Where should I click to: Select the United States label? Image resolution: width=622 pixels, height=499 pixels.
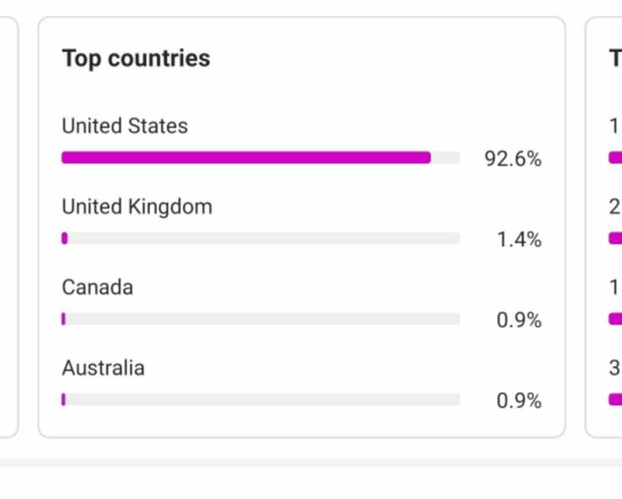[125, 126]
